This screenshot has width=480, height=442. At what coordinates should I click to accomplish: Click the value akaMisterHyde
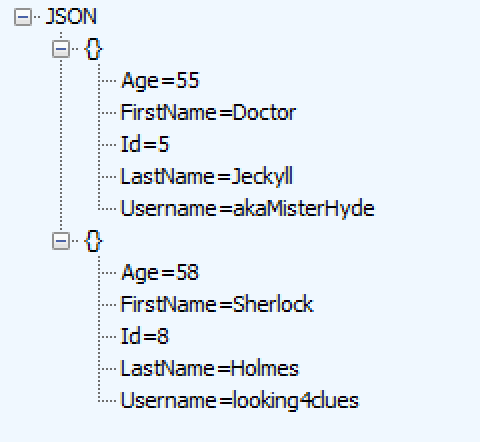tap(304, 209)
